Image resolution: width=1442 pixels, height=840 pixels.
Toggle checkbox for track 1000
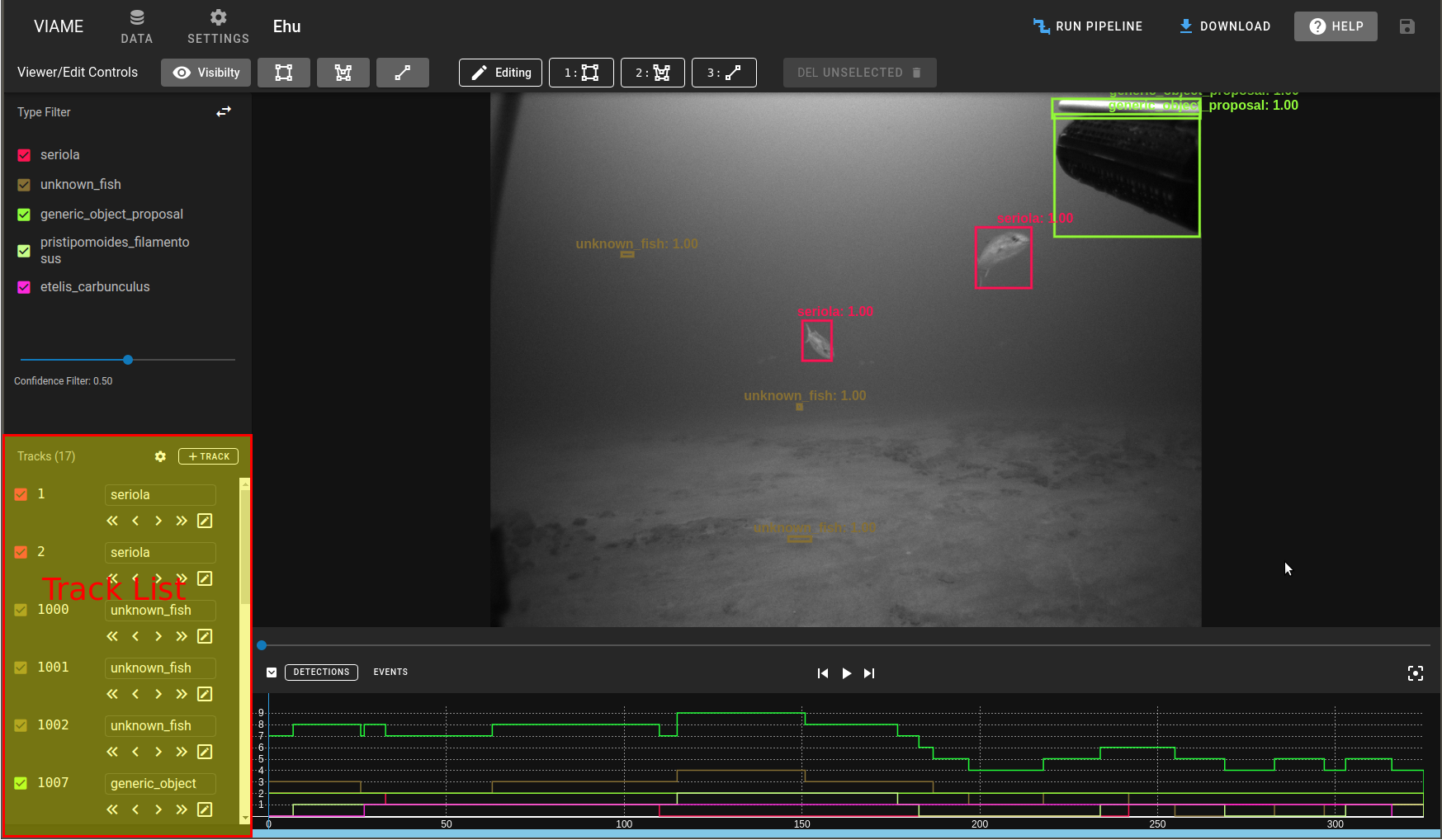21,610
